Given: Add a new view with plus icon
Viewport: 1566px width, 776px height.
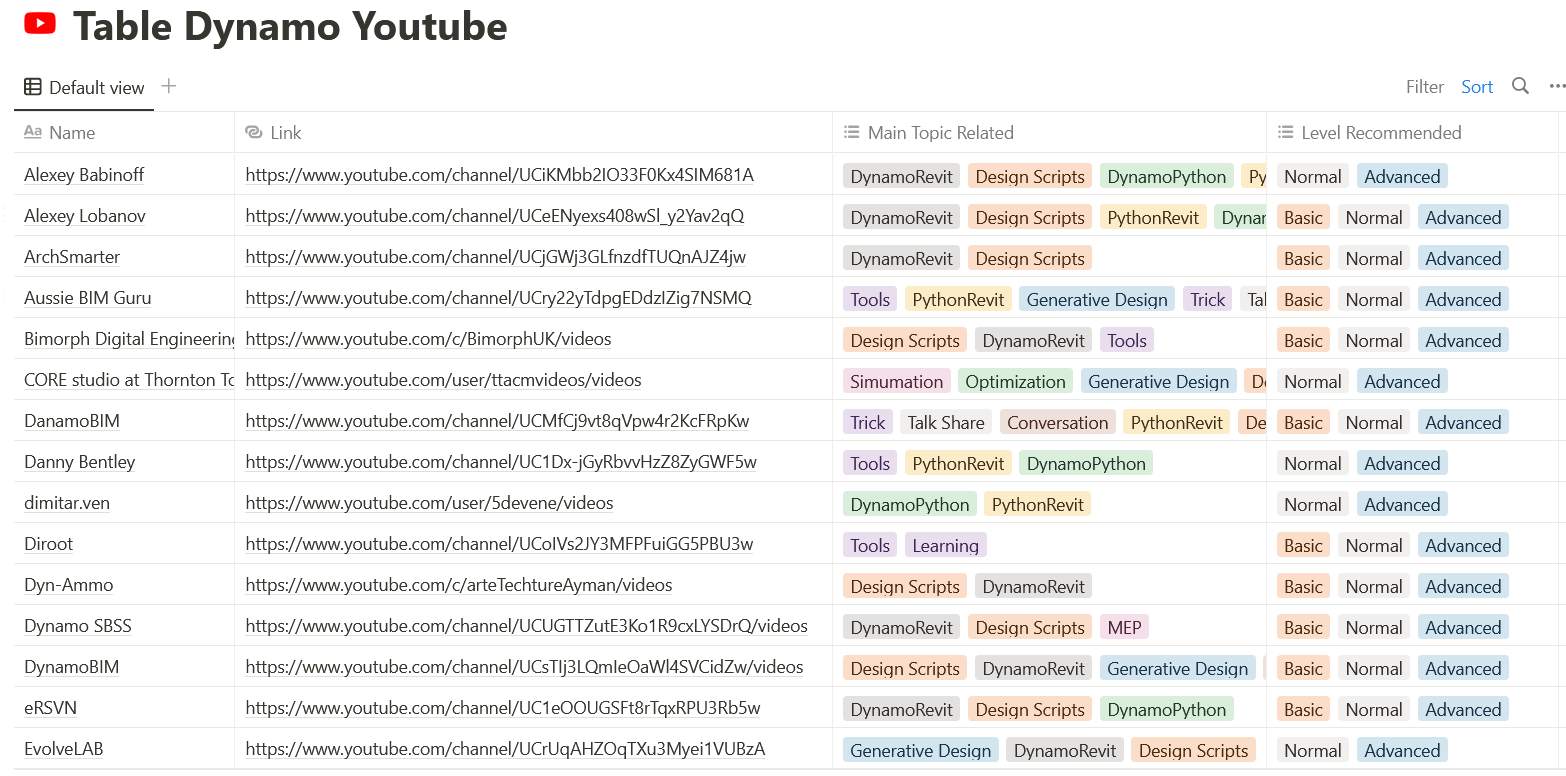Looking at the screenshot, I should coord(169,86).
